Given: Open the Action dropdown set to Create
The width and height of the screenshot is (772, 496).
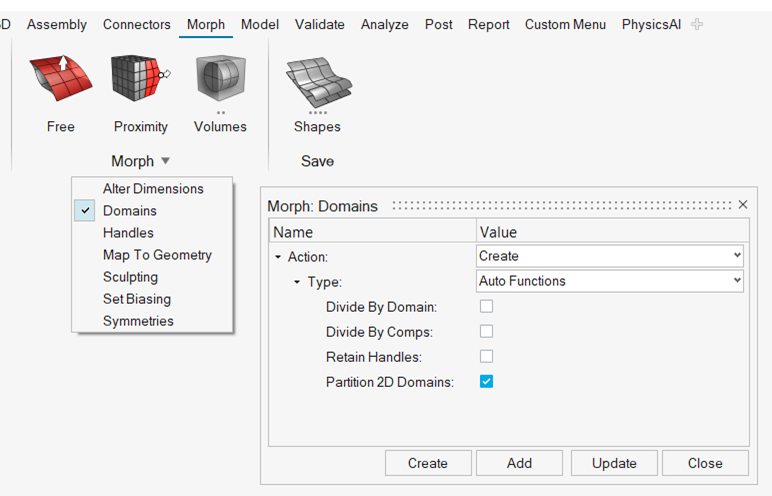Looking at the screenshot, I should pyautogui.click(x=611, y=256).
